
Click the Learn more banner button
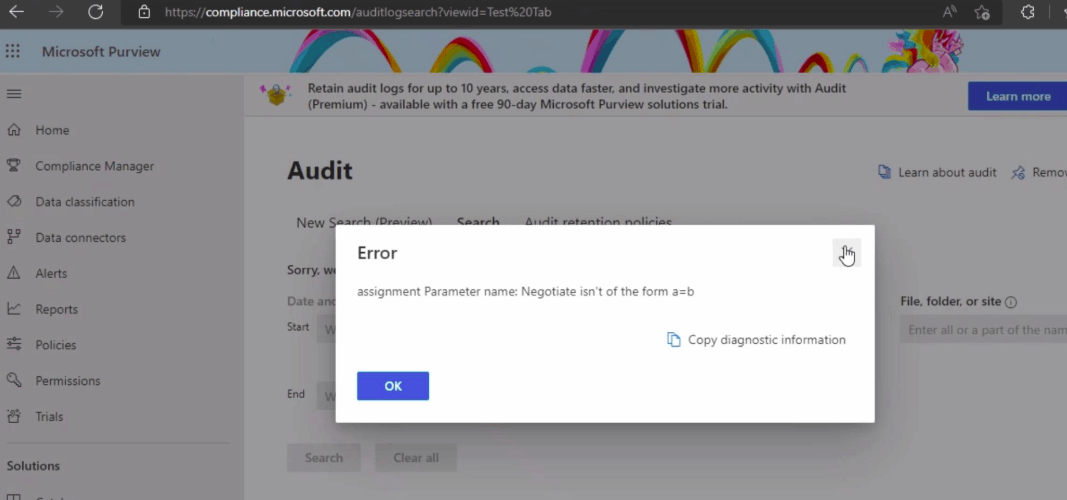coord(1017,97)
